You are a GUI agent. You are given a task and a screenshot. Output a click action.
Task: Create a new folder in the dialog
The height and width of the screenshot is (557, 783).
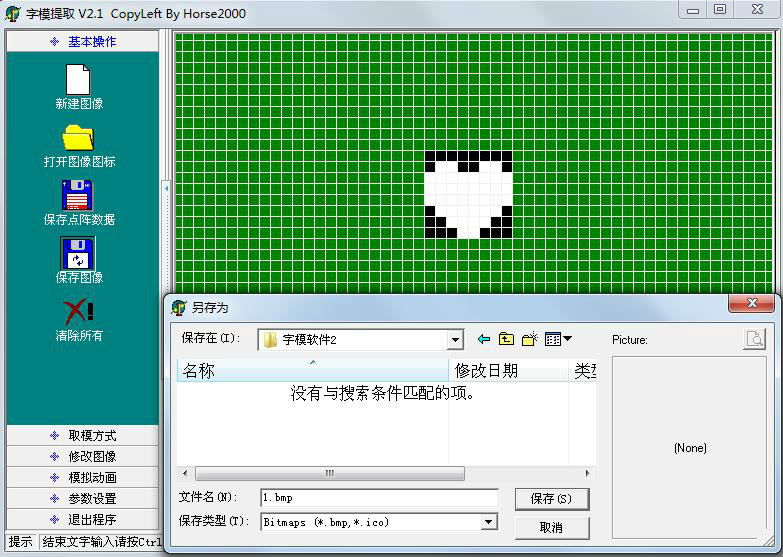pos(530,340)
